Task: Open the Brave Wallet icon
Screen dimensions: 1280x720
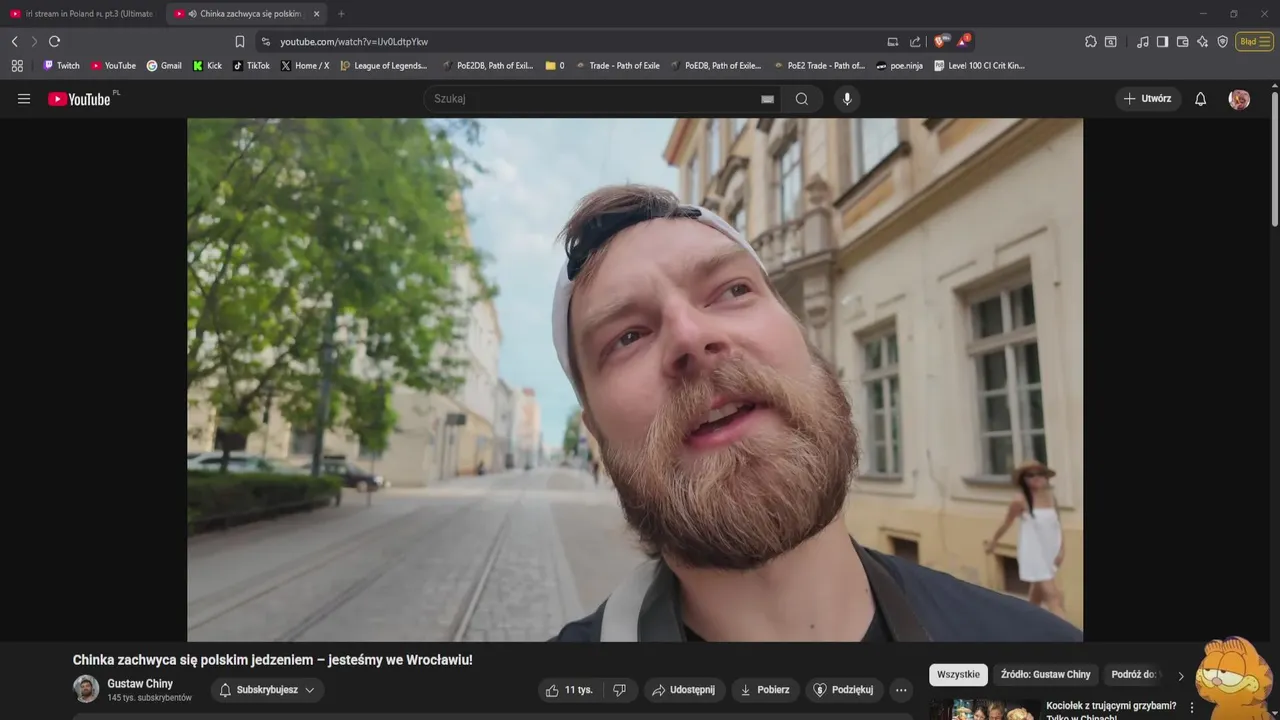Action: pyautogui.click(x=1182, y=41)
